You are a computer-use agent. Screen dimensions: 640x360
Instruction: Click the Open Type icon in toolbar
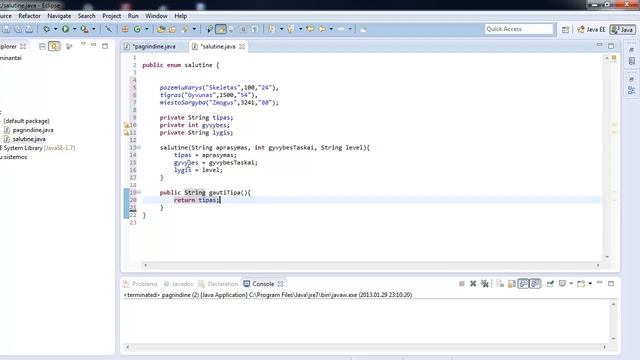pyautogui.click(x=161, y=29)
